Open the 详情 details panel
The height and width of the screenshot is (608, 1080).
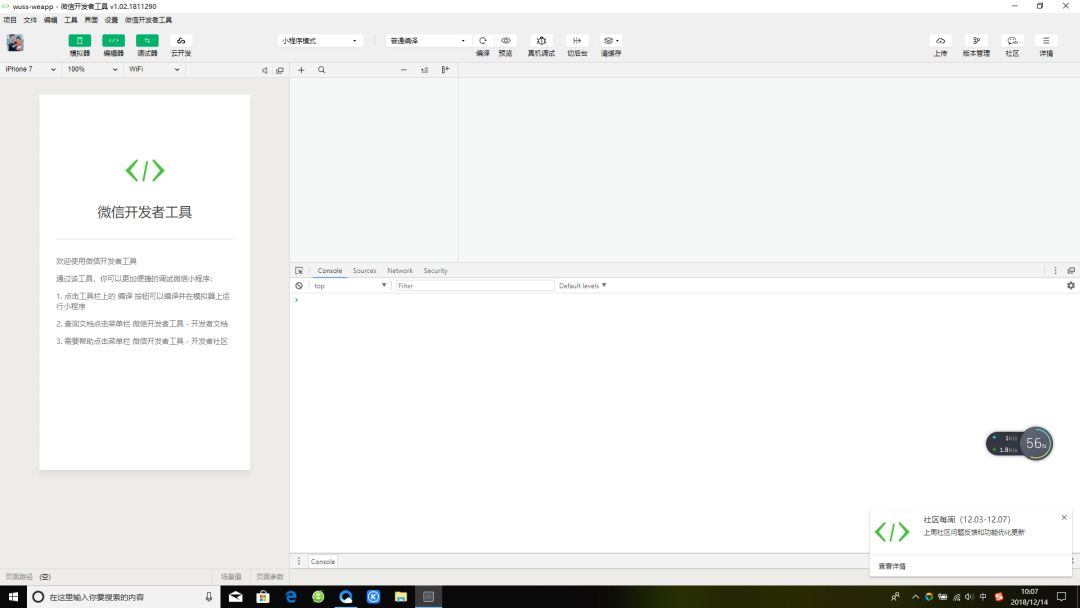(x=1046, y=41)
